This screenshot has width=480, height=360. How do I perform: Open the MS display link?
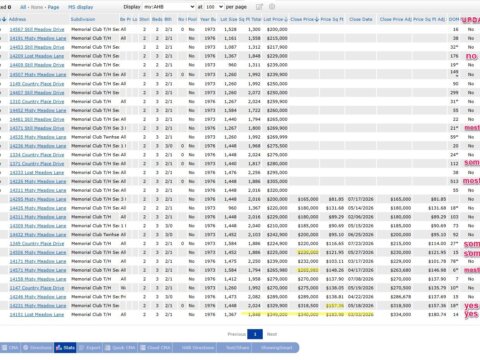pyautogui.click(x=81, y=7)
